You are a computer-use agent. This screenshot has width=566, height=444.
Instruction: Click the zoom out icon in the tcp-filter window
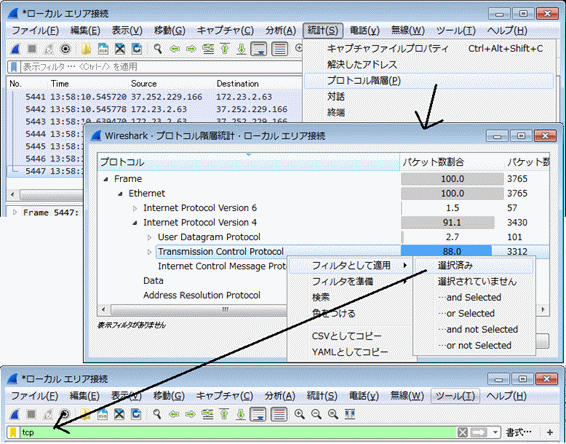(x=316, y=414)
